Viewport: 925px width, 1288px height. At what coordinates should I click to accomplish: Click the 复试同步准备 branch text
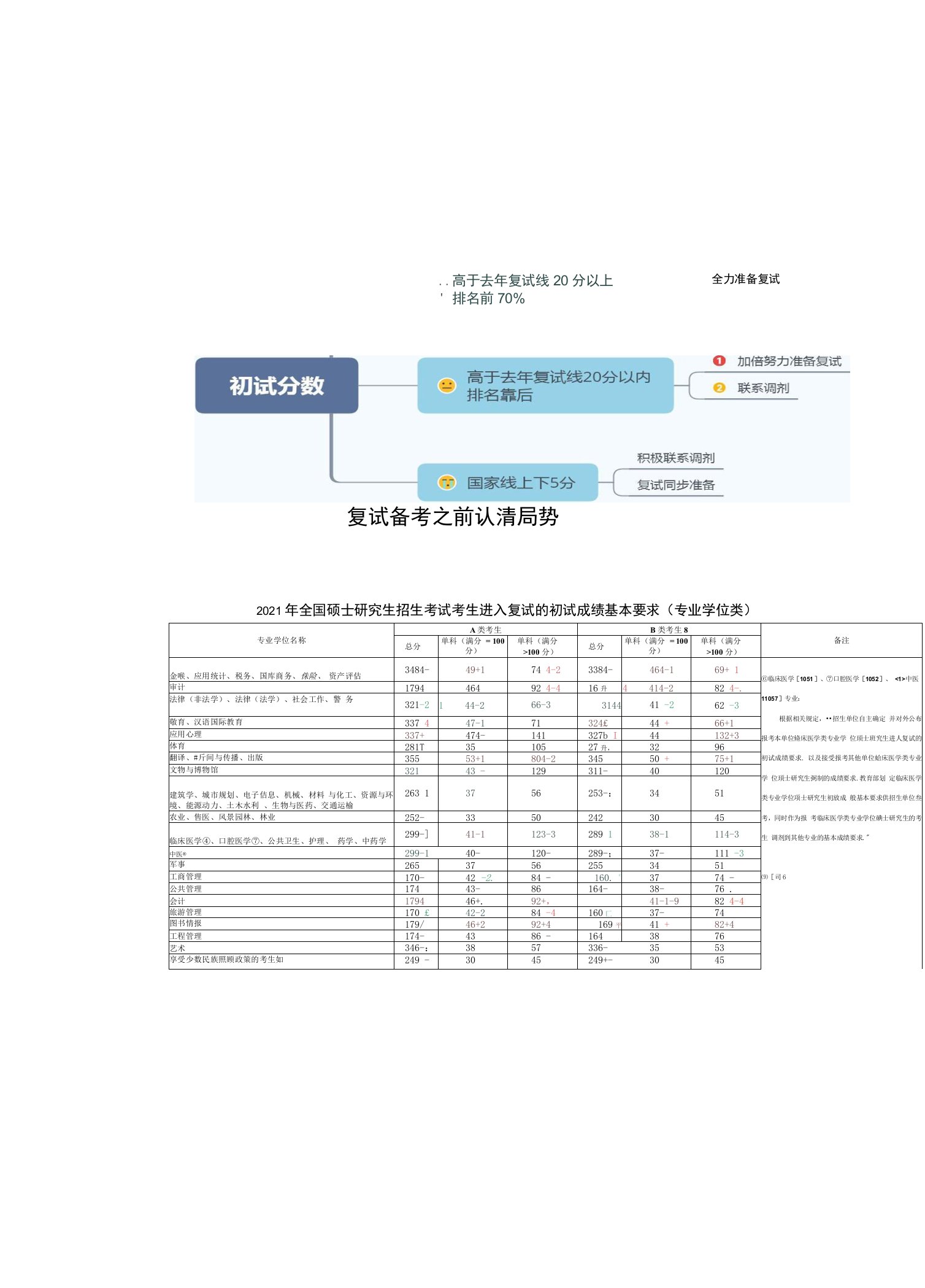(675, 485)
